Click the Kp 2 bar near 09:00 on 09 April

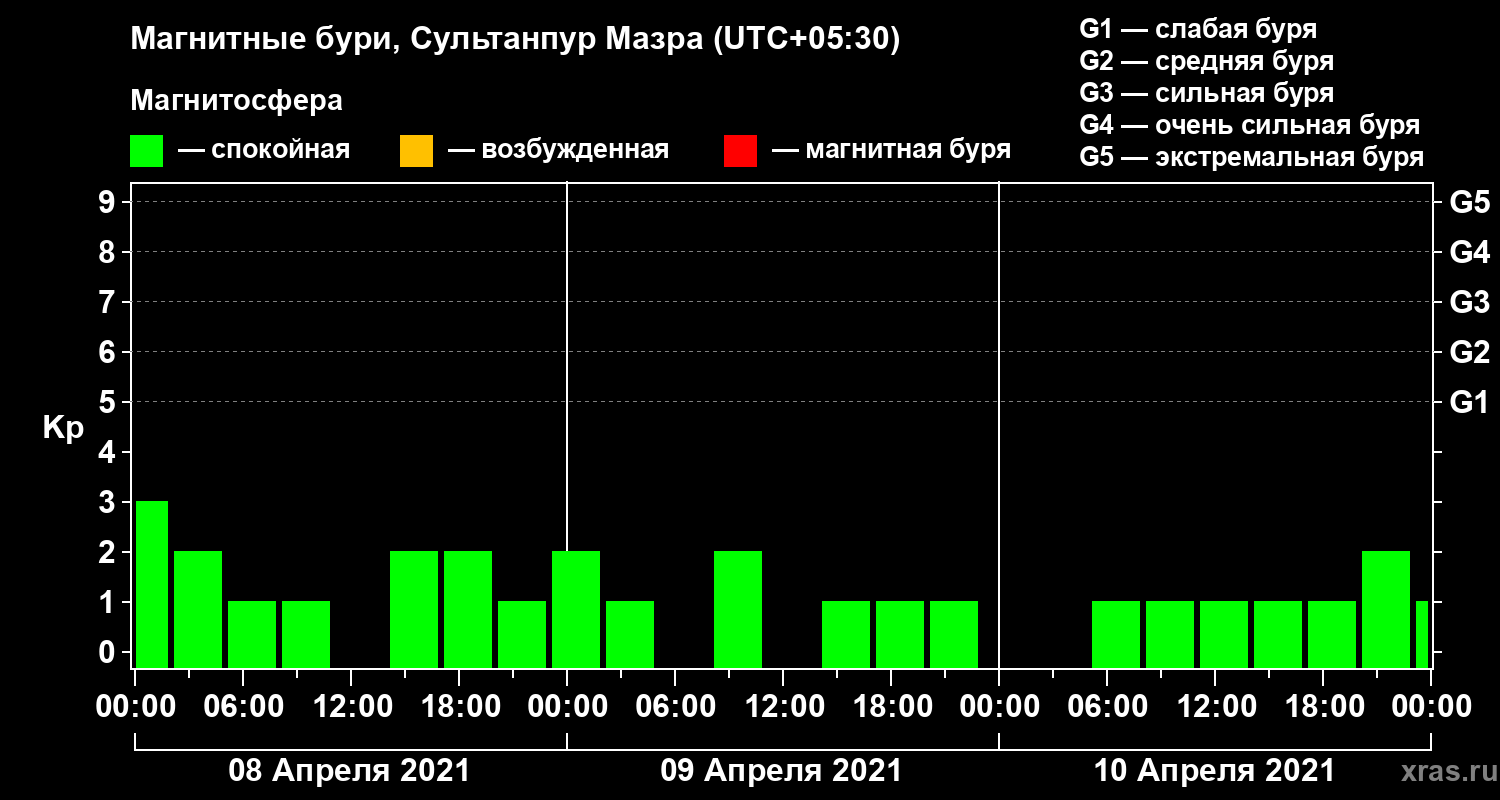pos(738,609)
